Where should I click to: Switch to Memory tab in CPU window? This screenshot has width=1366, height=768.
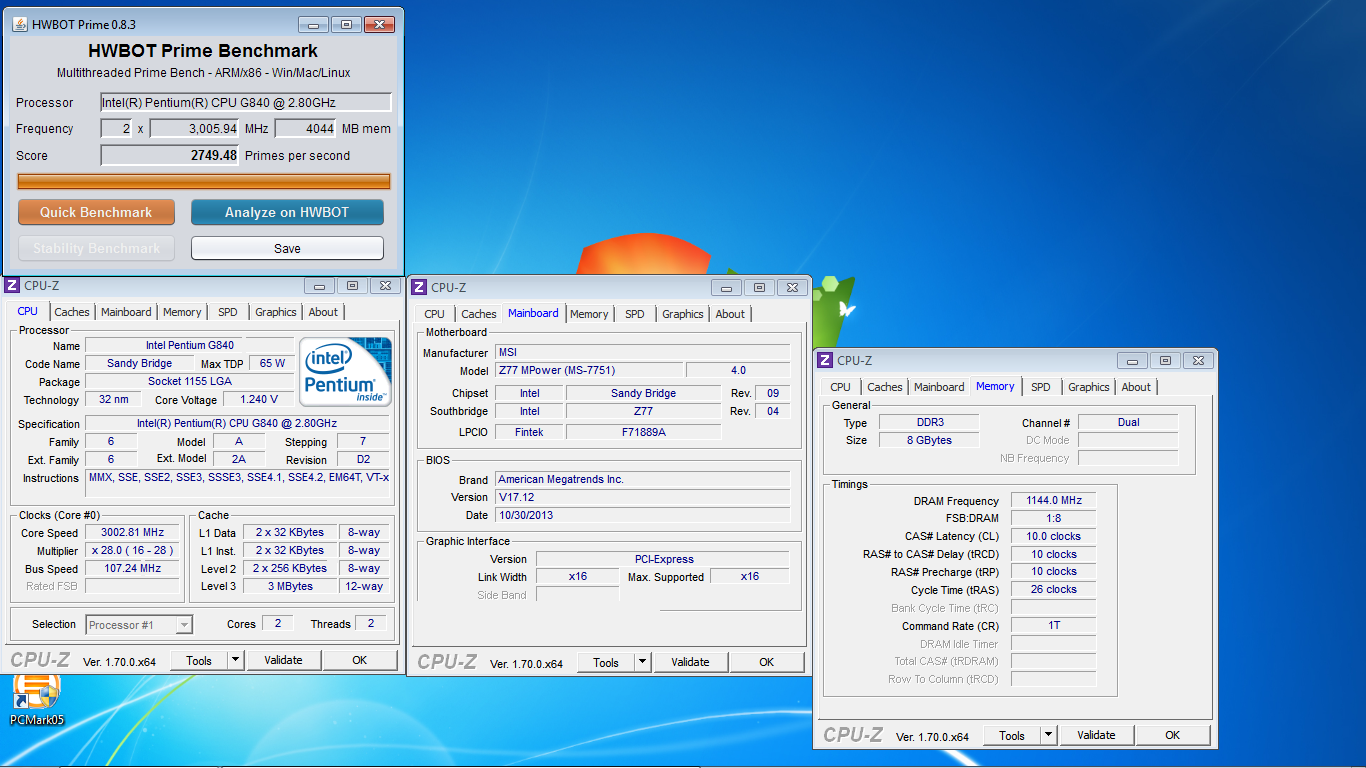[182, 312]
